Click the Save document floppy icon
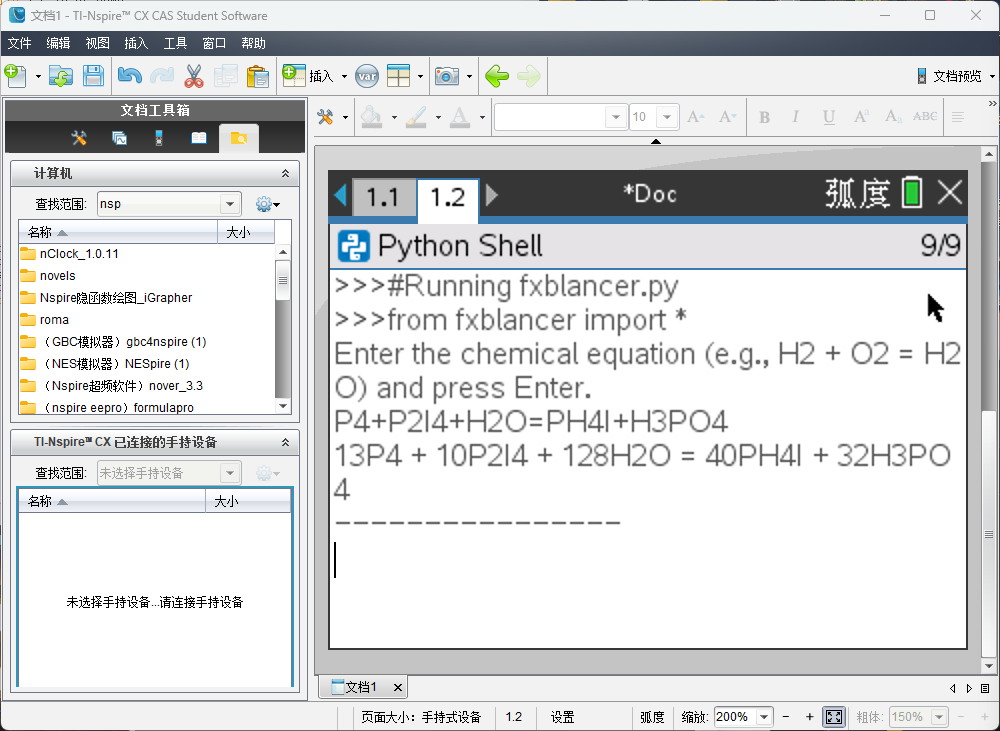 click(x=93, y=76)
